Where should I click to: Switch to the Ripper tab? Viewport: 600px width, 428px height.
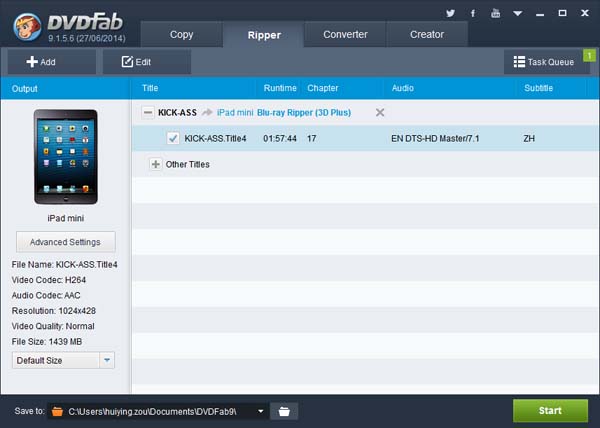[264, 35]
